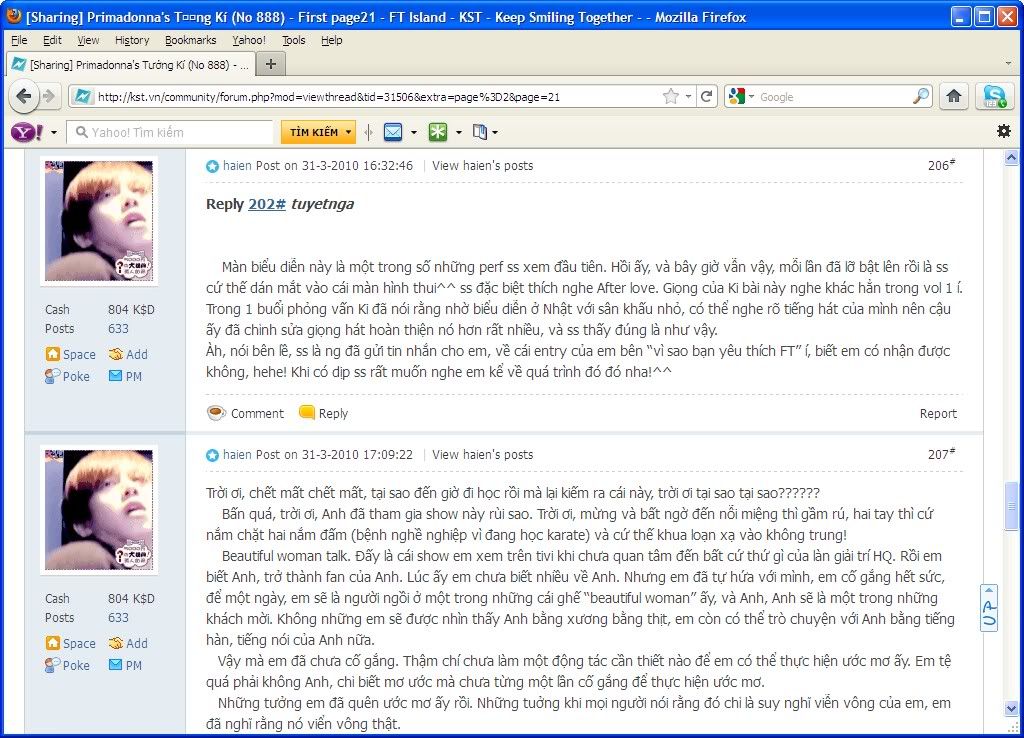Viewport: 1024px width, 738px height.
Task: Follow the 202# reply link
Action: pos(267,204)
